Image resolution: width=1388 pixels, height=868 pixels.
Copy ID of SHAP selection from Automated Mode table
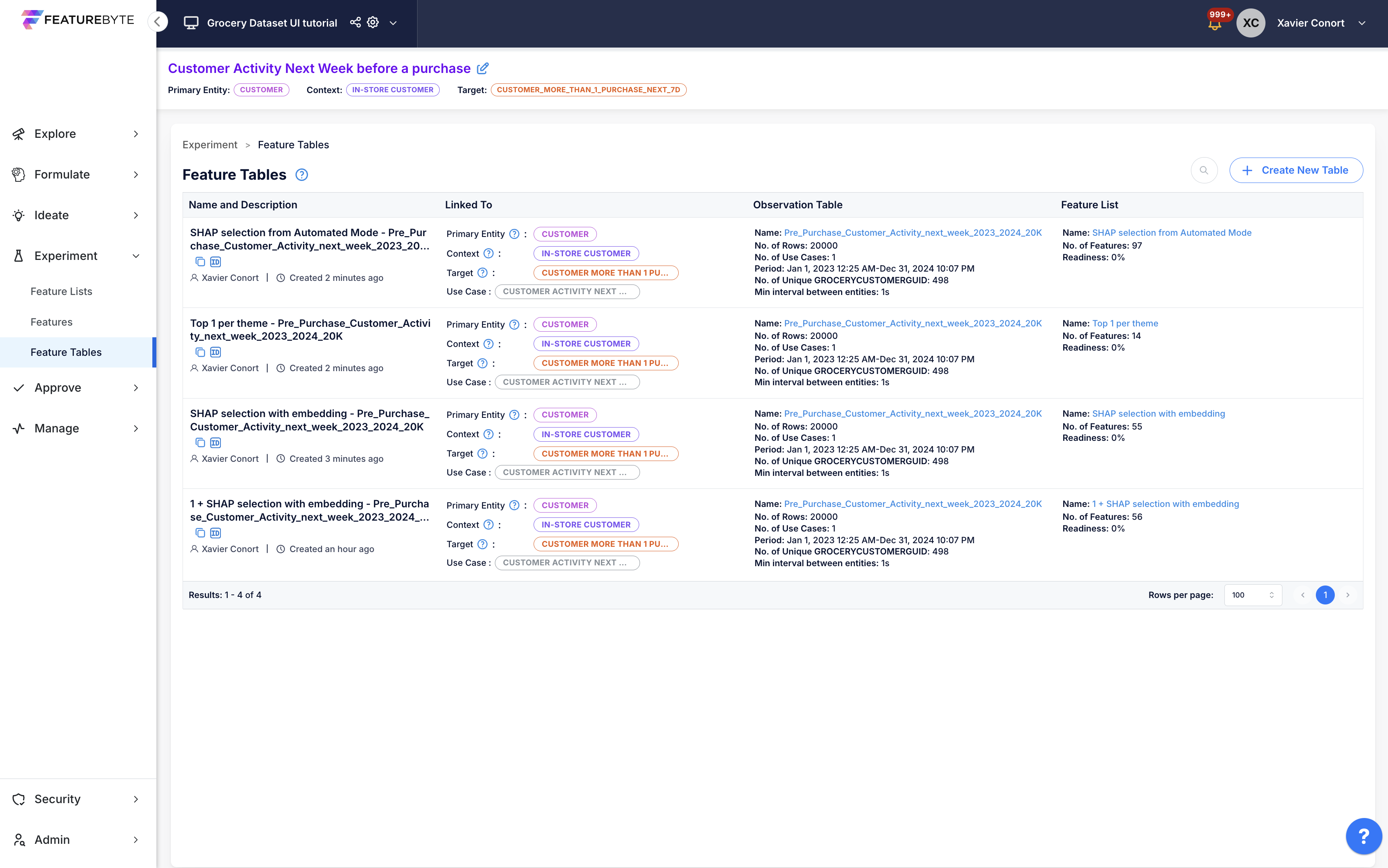215,262
